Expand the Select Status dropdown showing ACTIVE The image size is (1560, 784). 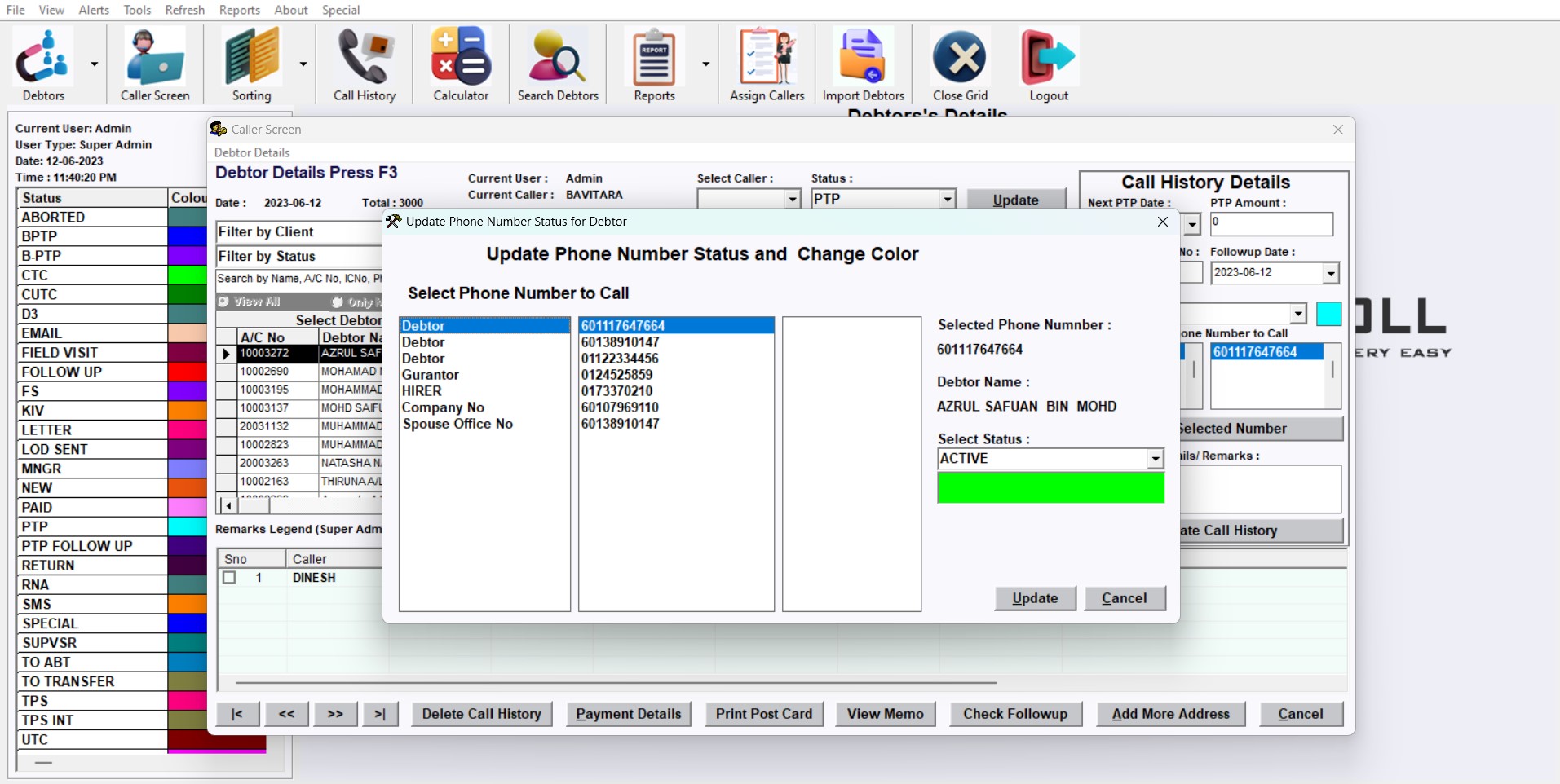[1155, 460]
